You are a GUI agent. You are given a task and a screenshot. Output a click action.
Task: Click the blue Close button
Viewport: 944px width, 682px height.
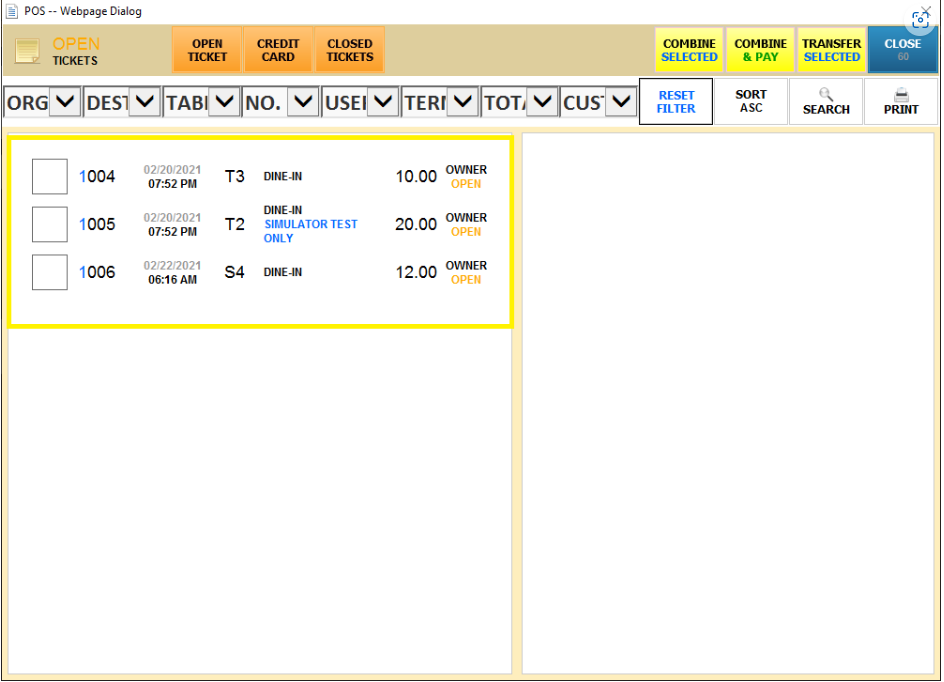[x=902, y=50]
